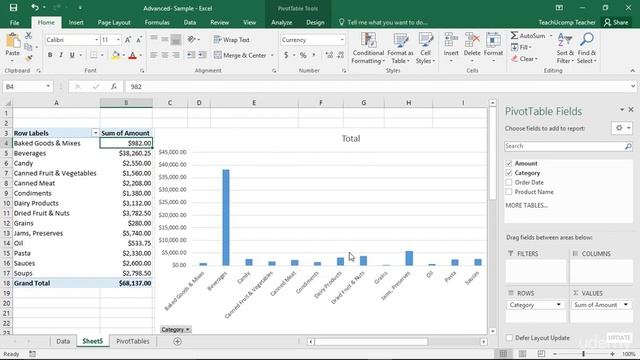Image resolution: width=640 pixels, height=360 pixels.
Task: Open Find & Select
Action: click(x=587, y=48)
